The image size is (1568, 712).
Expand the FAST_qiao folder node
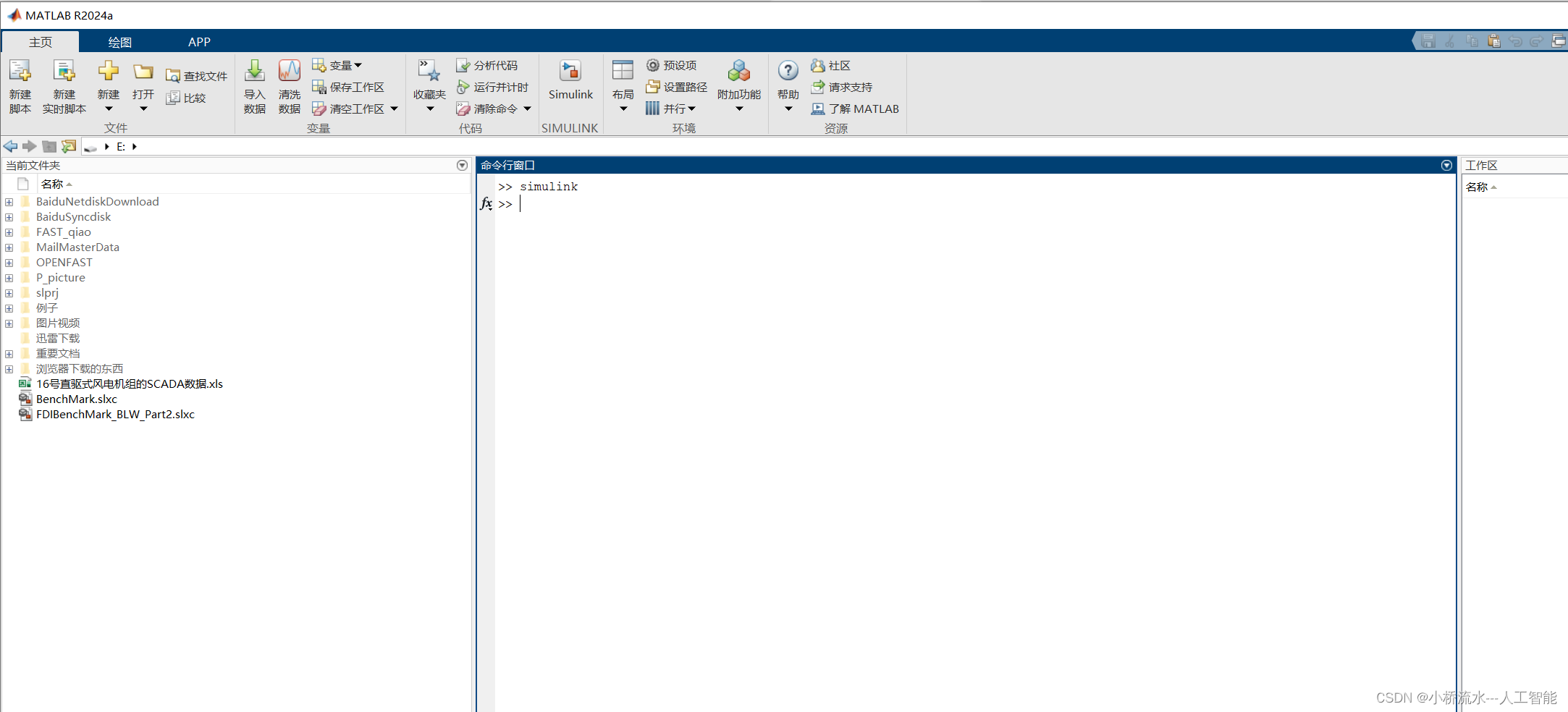pos(9,232)
